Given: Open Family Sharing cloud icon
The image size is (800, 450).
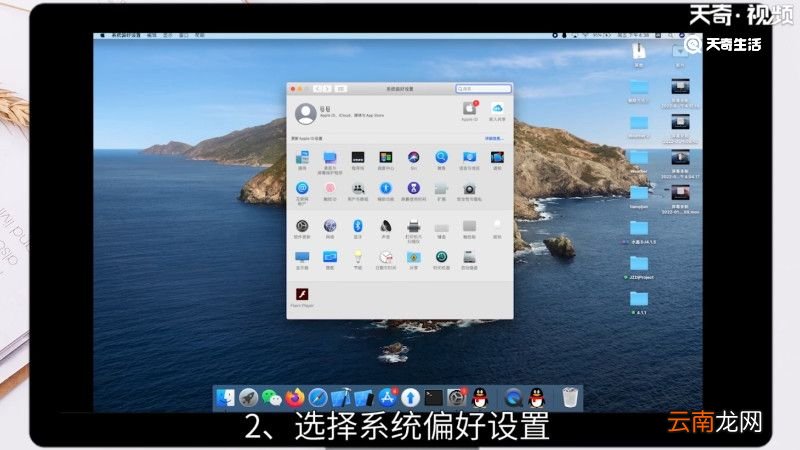Looking at the screenshot, I should click(x=497, y=109).
